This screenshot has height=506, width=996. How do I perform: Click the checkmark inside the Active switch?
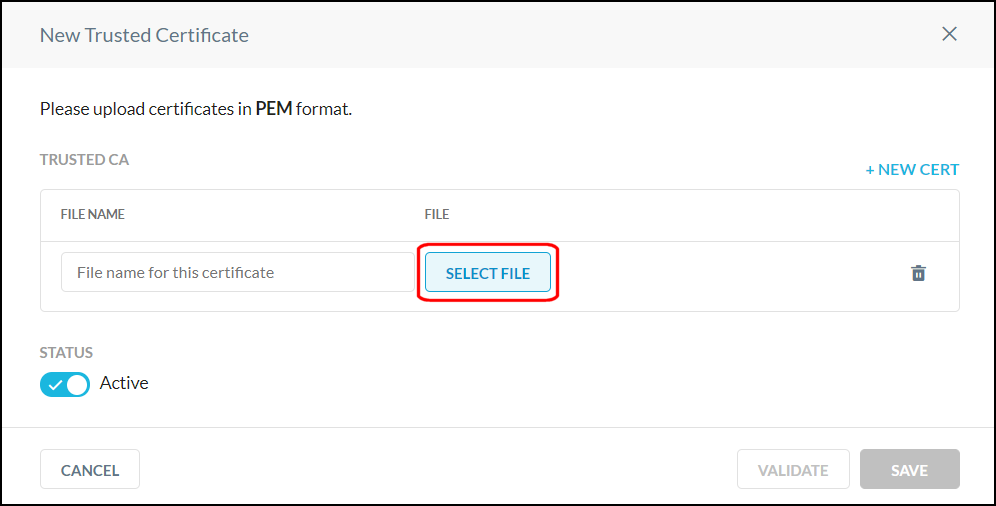(x=55, y=384)
